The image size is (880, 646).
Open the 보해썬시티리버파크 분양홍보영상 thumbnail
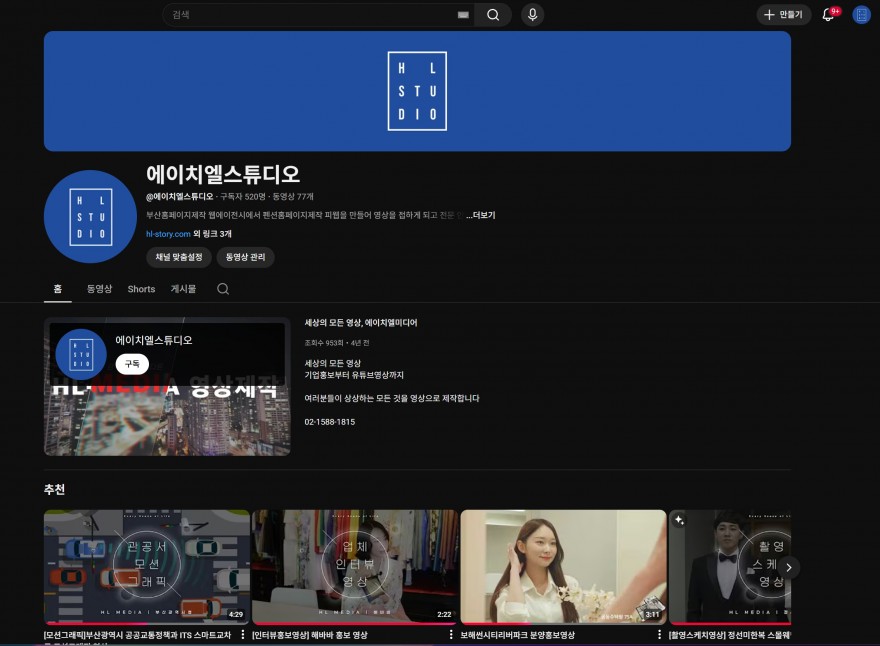(563, 566)
